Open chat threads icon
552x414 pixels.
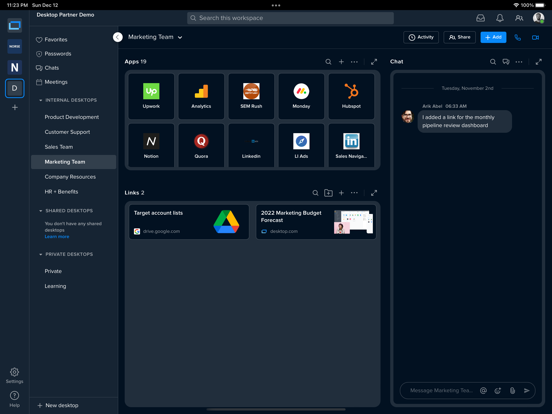506,62
